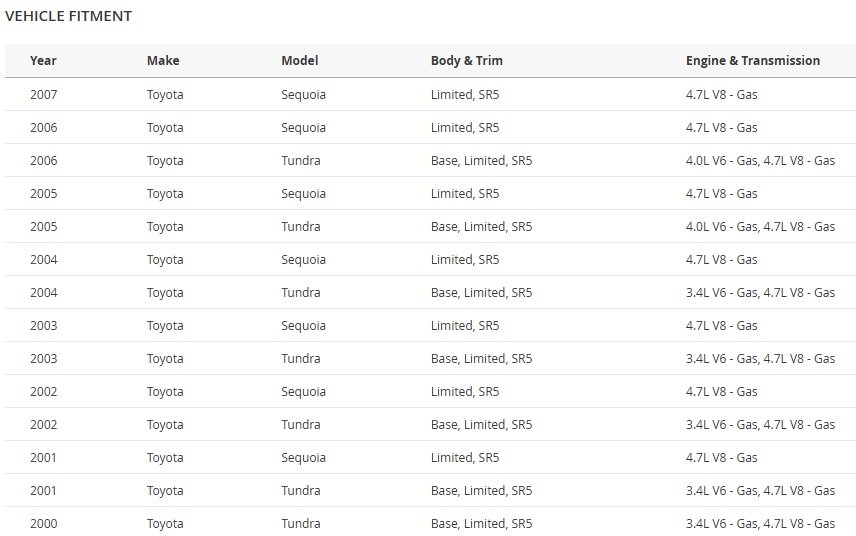Click the Model column header

click(x=300, y=61)
